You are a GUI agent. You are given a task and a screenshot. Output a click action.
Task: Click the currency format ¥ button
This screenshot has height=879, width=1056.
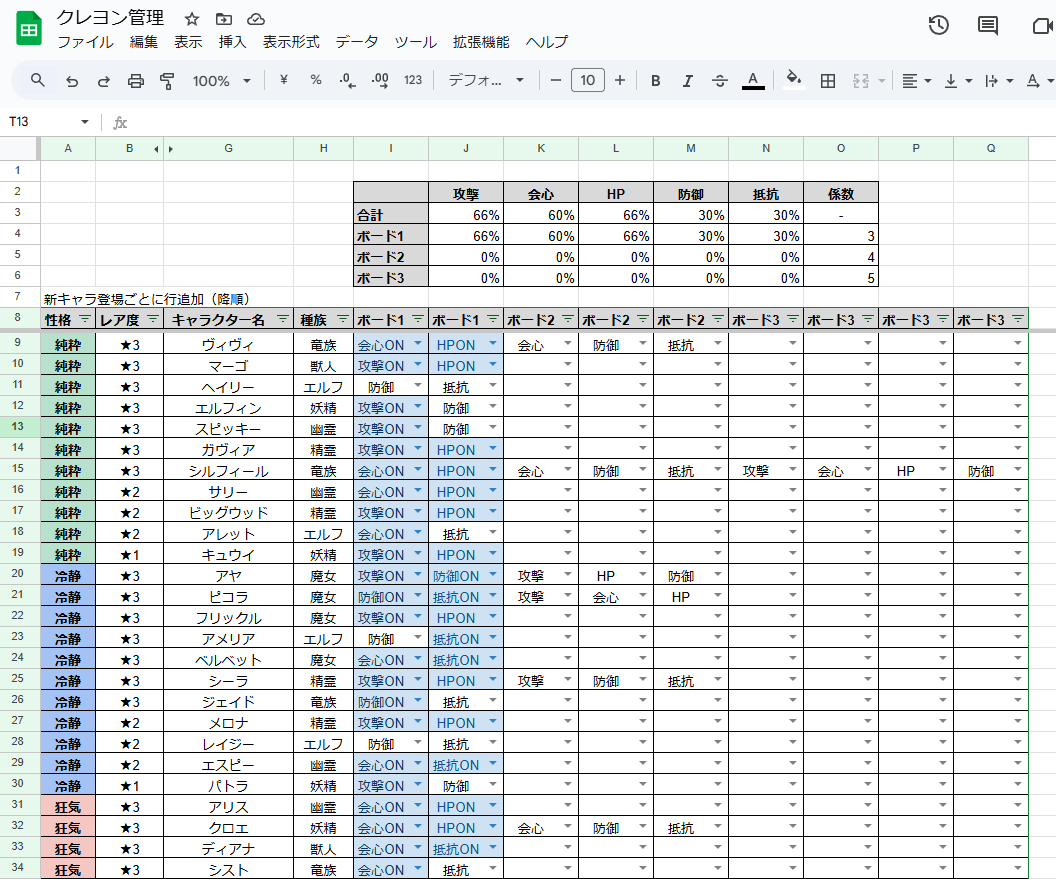point(283,81)
